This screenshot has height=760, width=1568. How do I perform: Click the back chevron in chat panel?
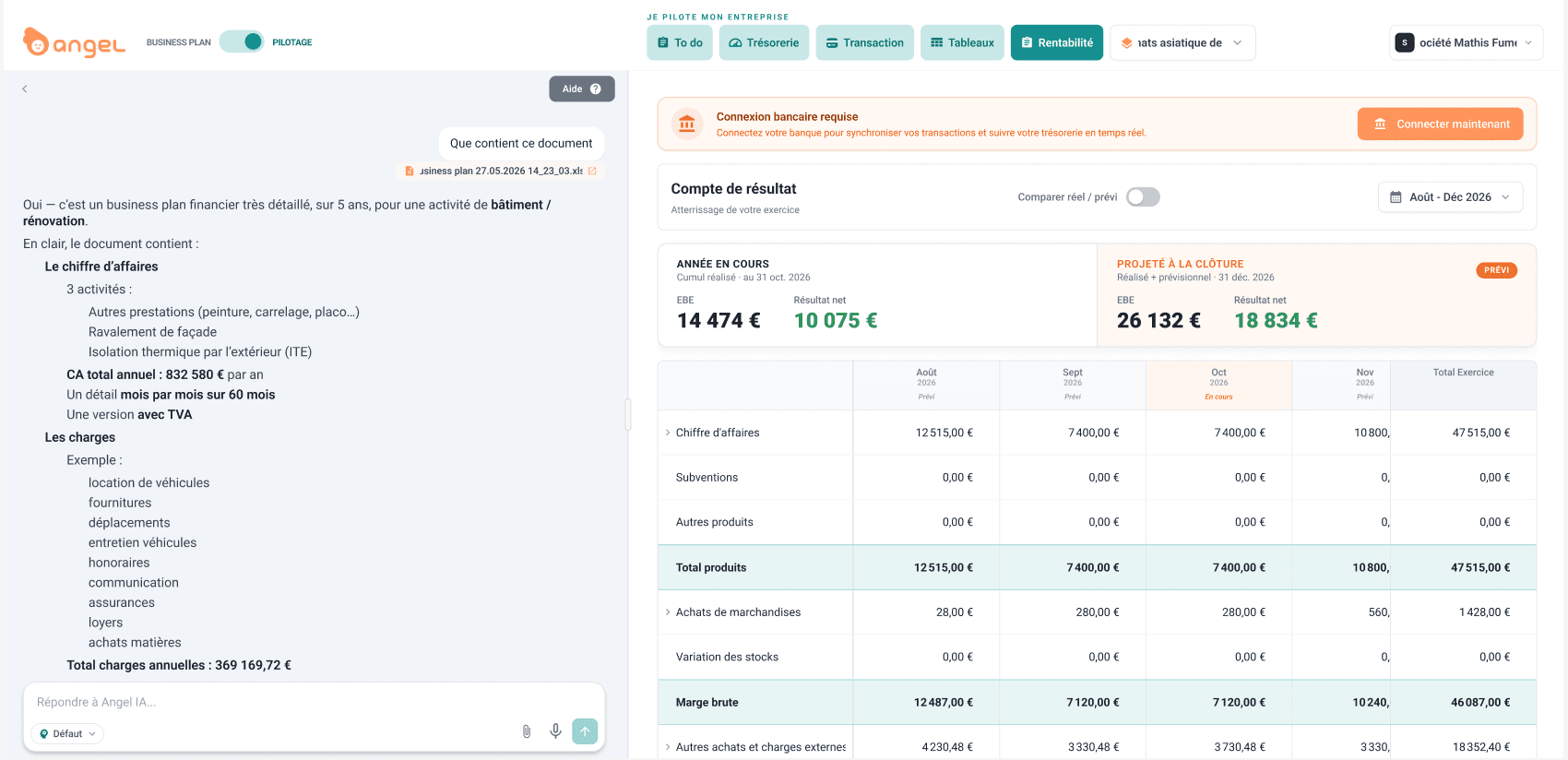pyautogui.click(x=25, y=89)
